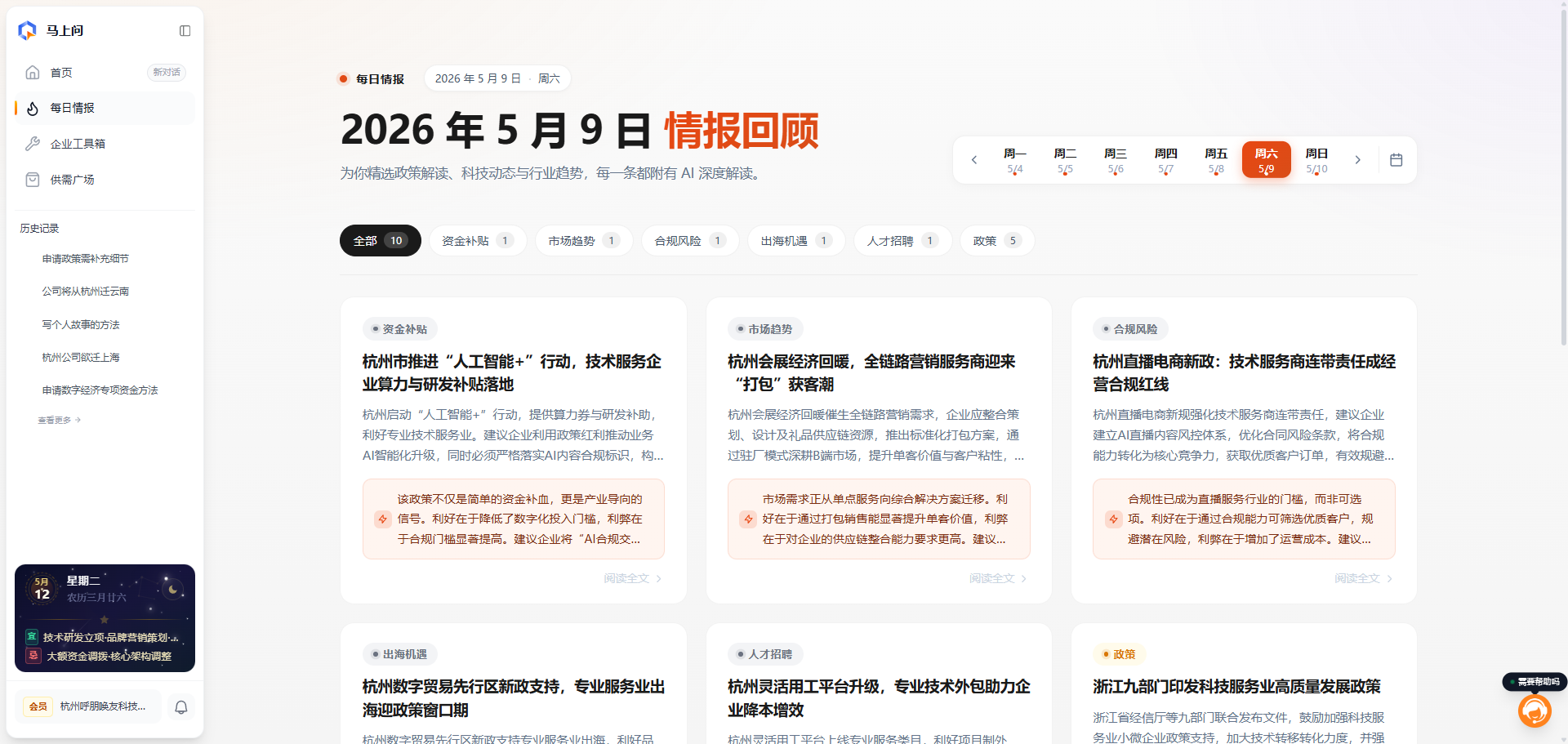1568x744 pixels.
Task: Click the 马上问 logo icon
Action: click(x=27, y=30)
